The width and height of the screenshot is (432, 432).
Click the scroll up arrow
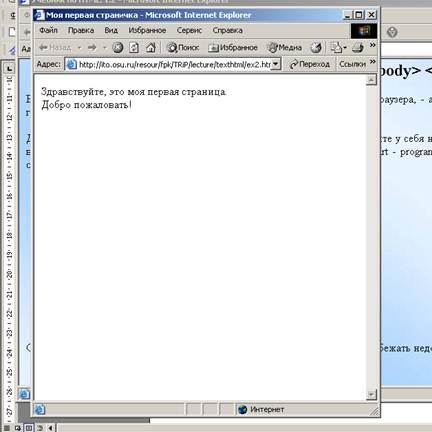pos(371,80)
